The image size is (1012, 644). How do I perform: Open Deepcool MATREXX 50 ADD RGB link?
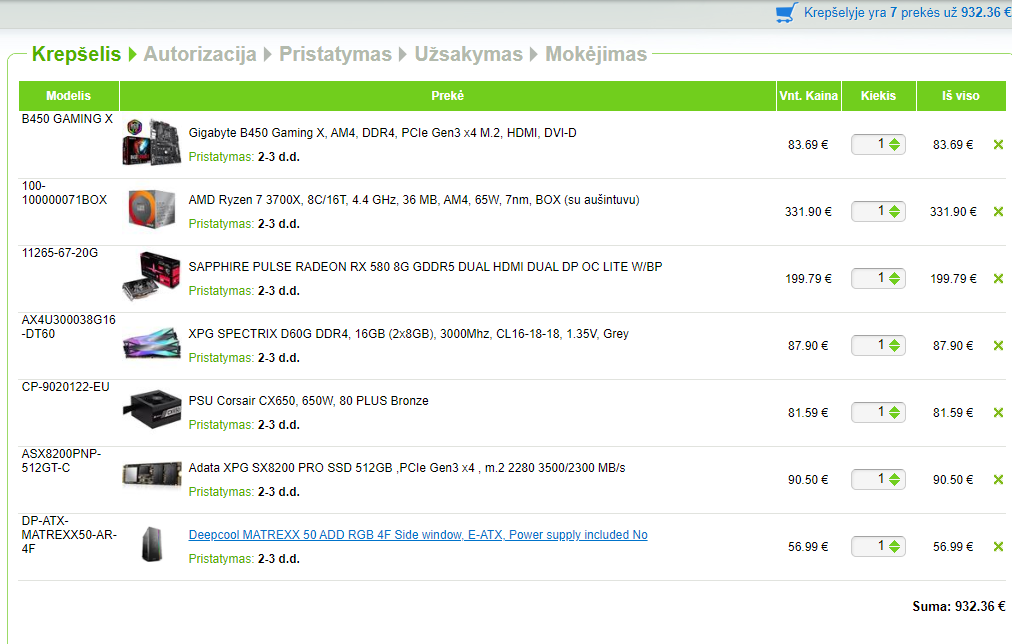(418, 535)
